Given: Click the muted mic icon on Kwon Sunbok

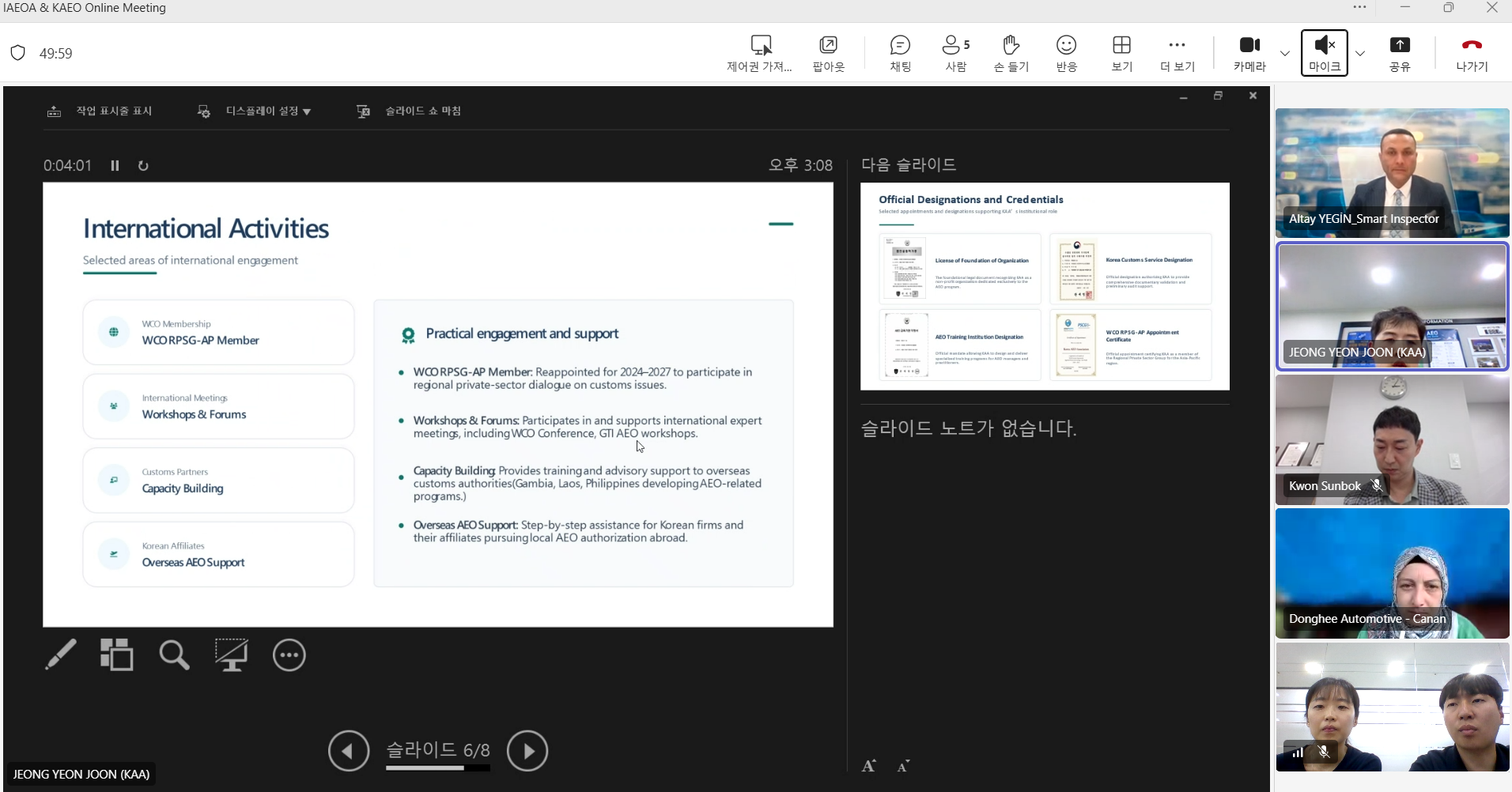Looking at the screenshot, I should (1377, 485).
